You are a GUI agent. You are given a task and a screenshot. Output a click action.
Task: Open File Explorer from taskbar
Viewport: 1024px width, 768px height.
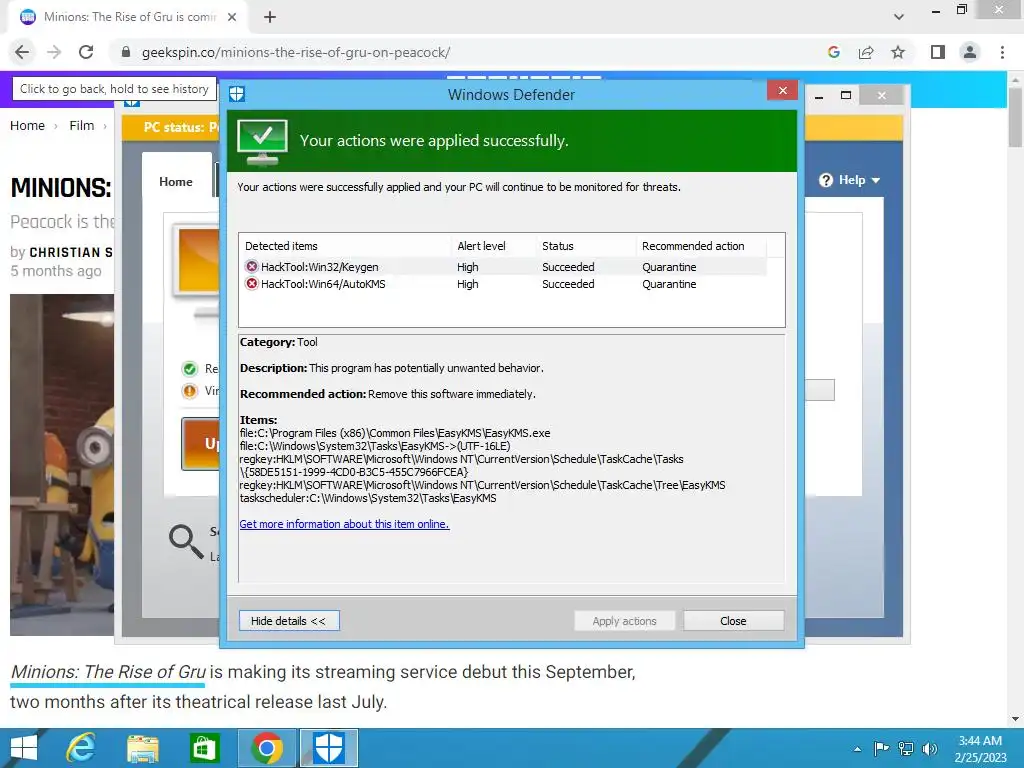pos(142,748)
